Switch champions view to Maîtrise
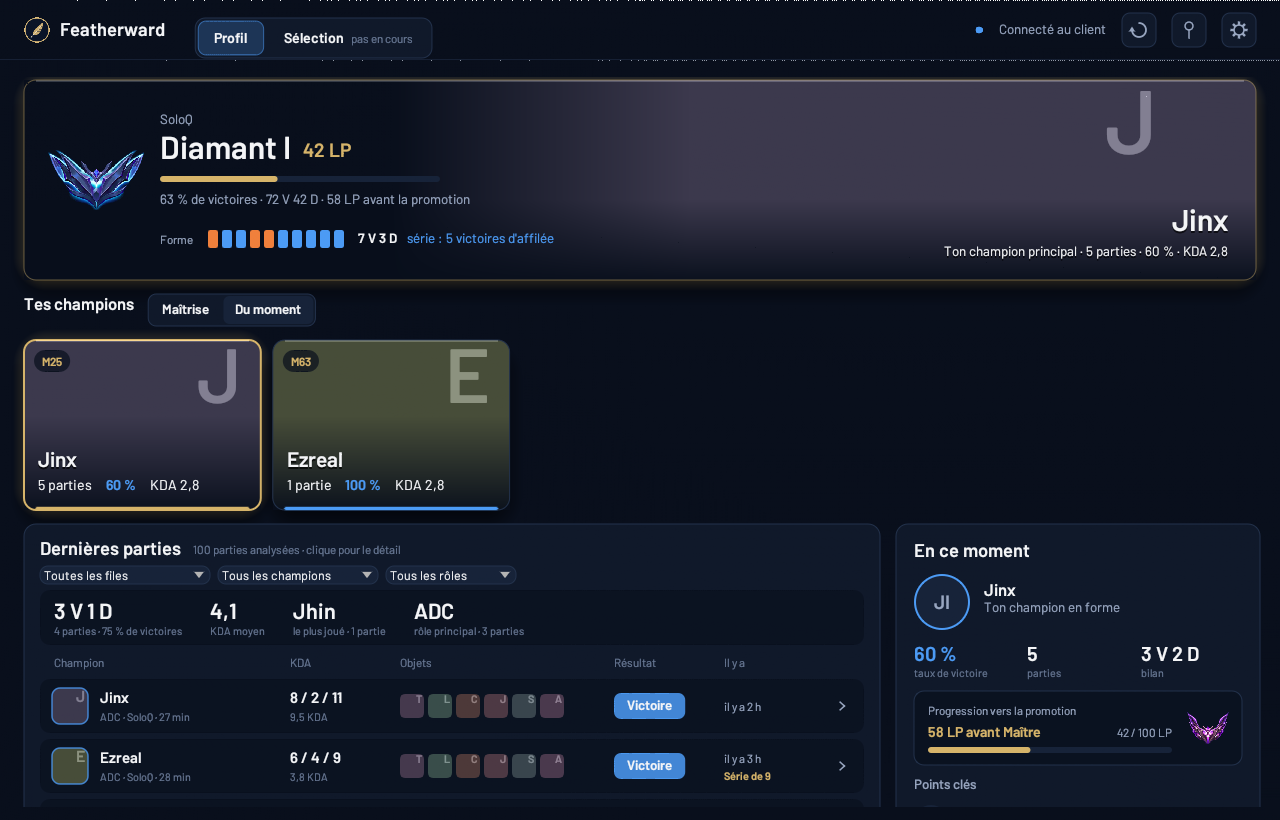The image size is (1280, 820). pos(186,310)
